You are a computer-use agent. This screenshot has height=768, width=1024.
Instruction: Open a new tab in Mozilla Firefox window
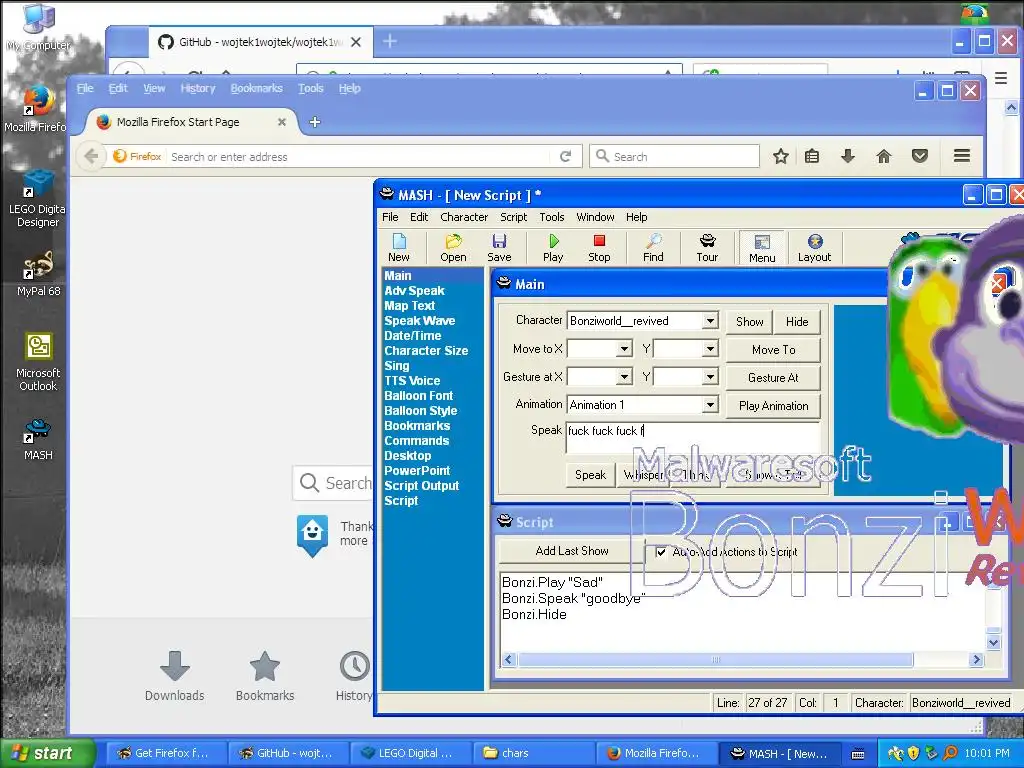(x=315, y=122)
